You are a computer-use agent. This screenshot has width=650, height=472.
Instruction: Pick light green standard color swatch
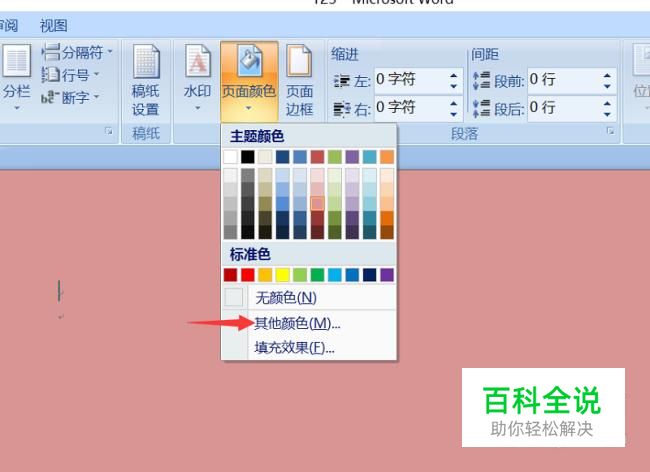(300, 275)
